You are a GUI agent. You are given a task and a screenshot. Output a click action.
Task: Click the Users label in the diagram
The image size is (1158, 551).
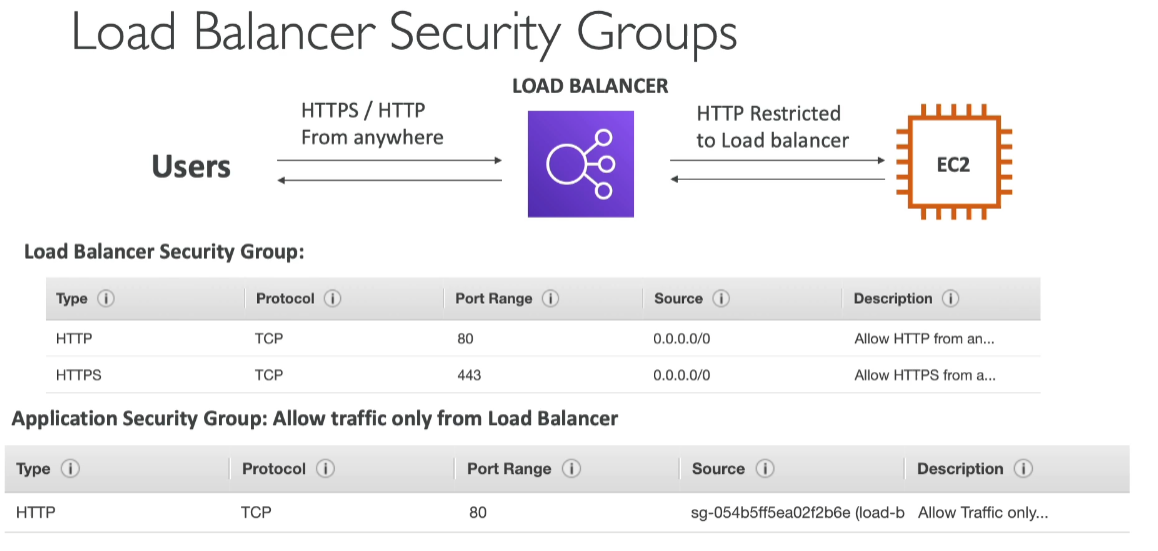[191, 167]
